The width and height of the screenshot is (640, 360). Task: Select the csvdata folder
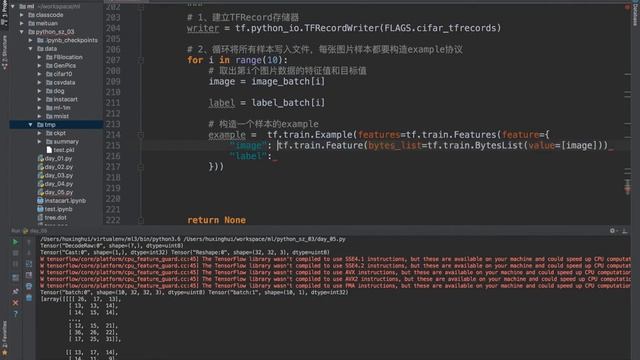[x=61, y=82]
